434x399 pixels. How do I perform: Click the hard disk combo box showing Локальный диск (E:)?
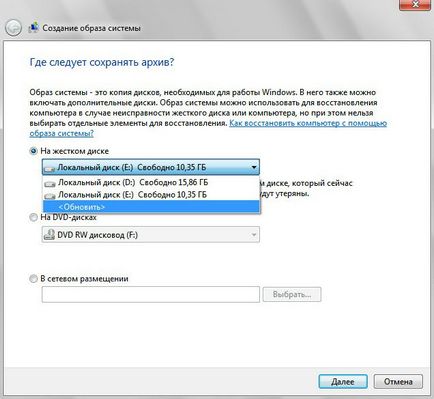pyautogui.click(x=151, y=167)
